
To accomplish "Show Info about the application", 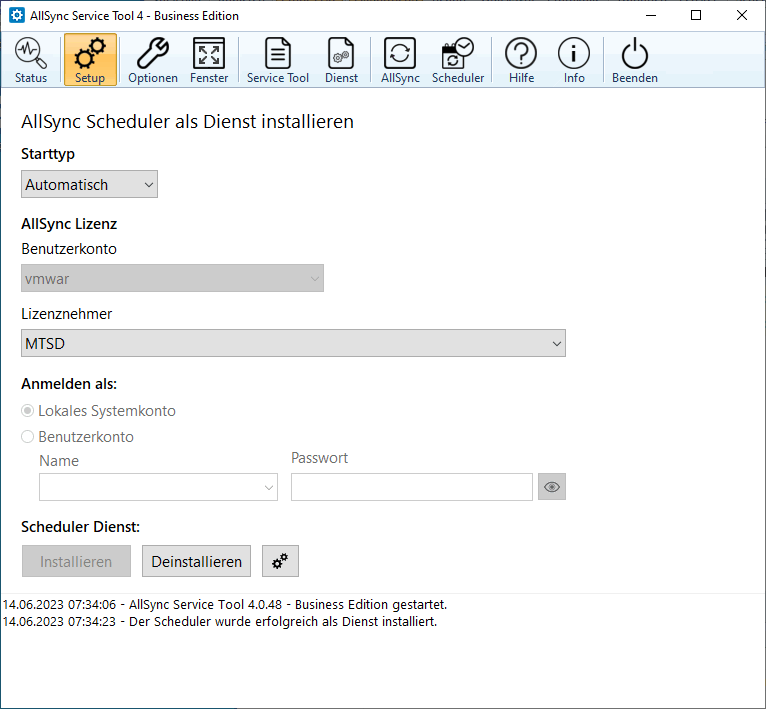I will pyautogui.click(x=574, y=60).
